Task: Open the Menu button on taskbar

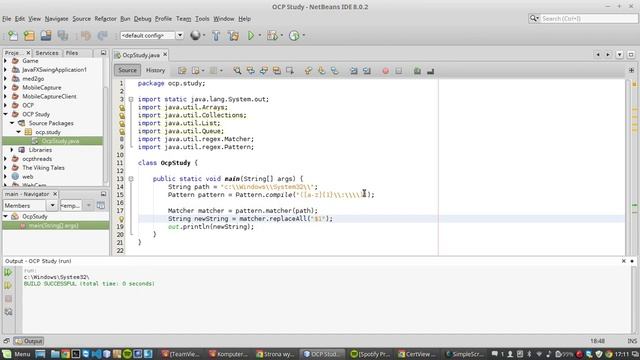Action: (x=16, y=354)
